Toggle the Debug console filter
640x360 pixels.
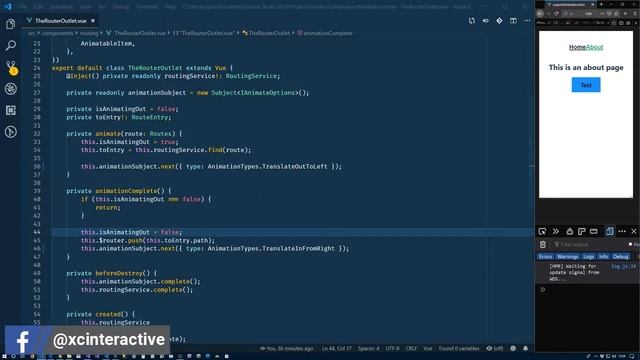621,256
